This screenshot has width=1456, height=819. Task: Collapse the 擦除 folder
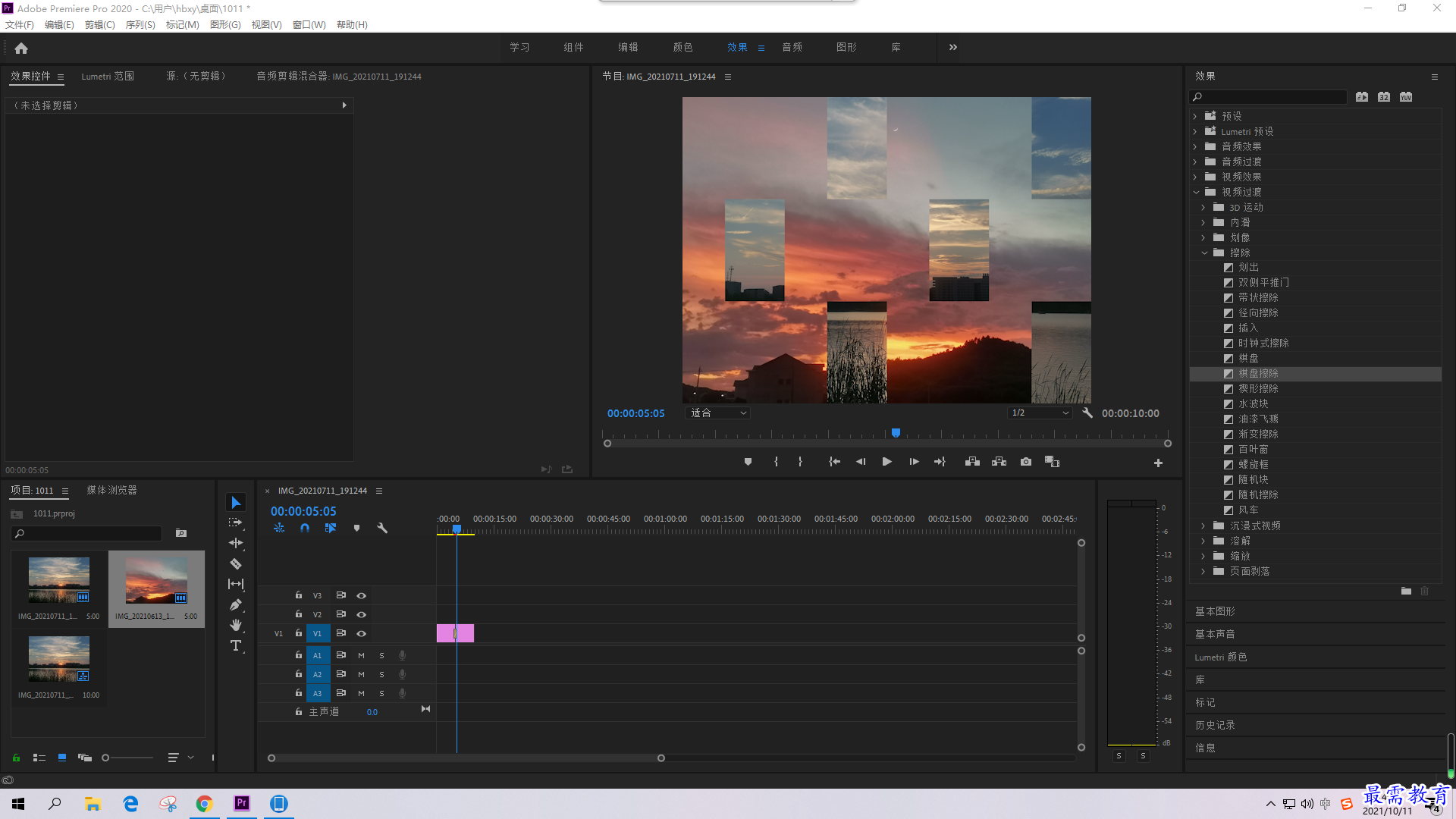(x=1204, y=253)
